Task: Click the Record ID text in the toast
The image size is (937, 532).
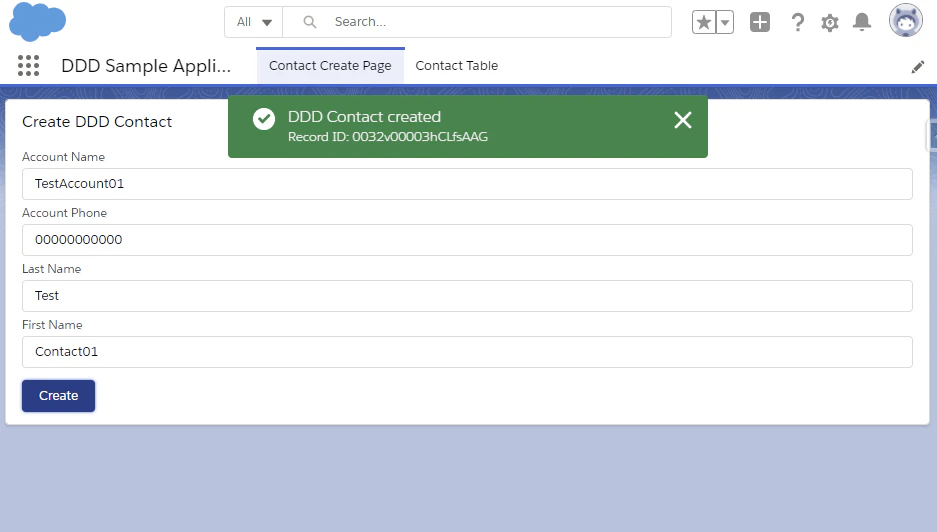Action: click(388, 137)
